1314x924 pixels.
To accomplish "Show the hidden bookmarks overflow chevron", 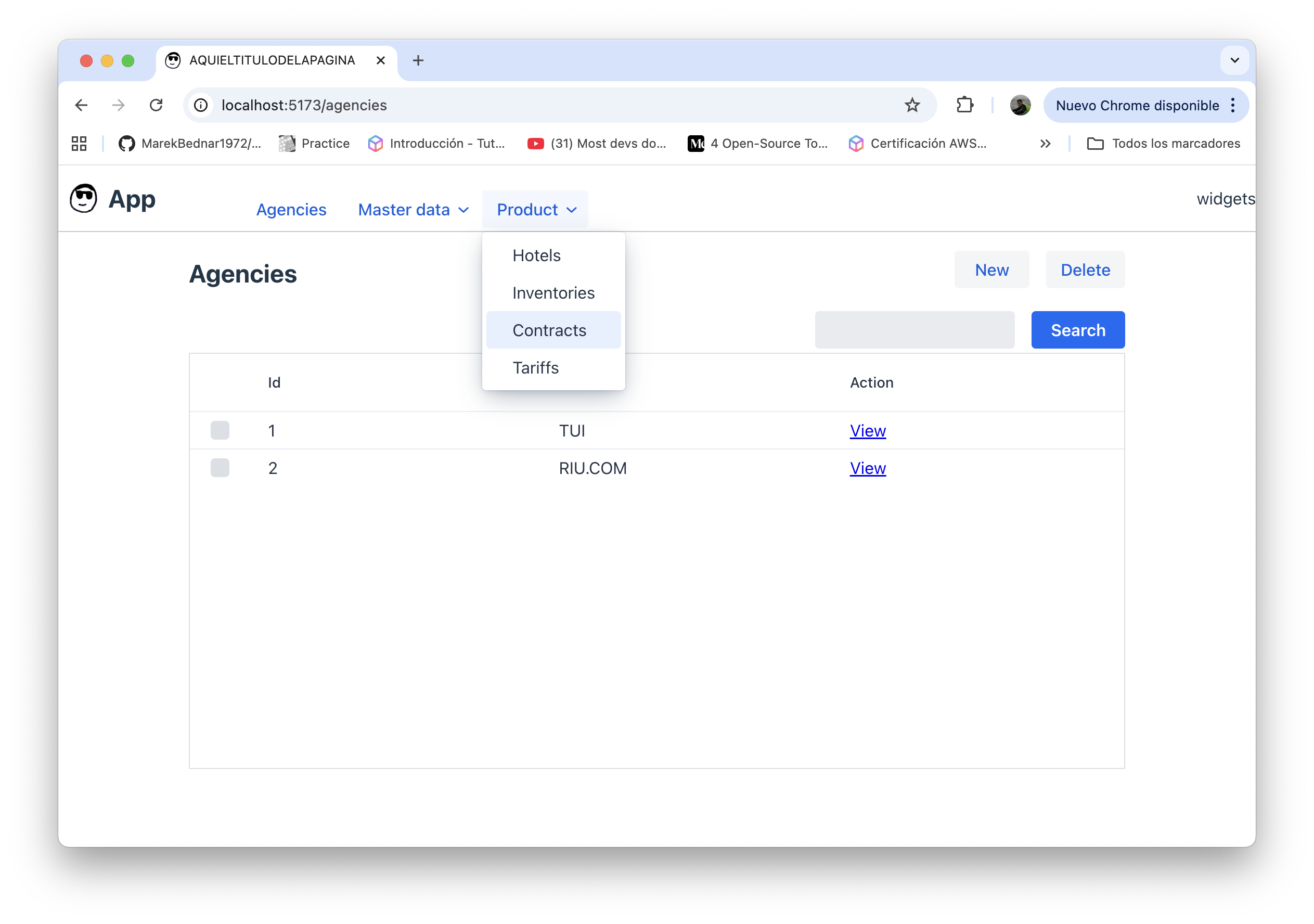I will pyautogui.click(x=1045, y=144).
